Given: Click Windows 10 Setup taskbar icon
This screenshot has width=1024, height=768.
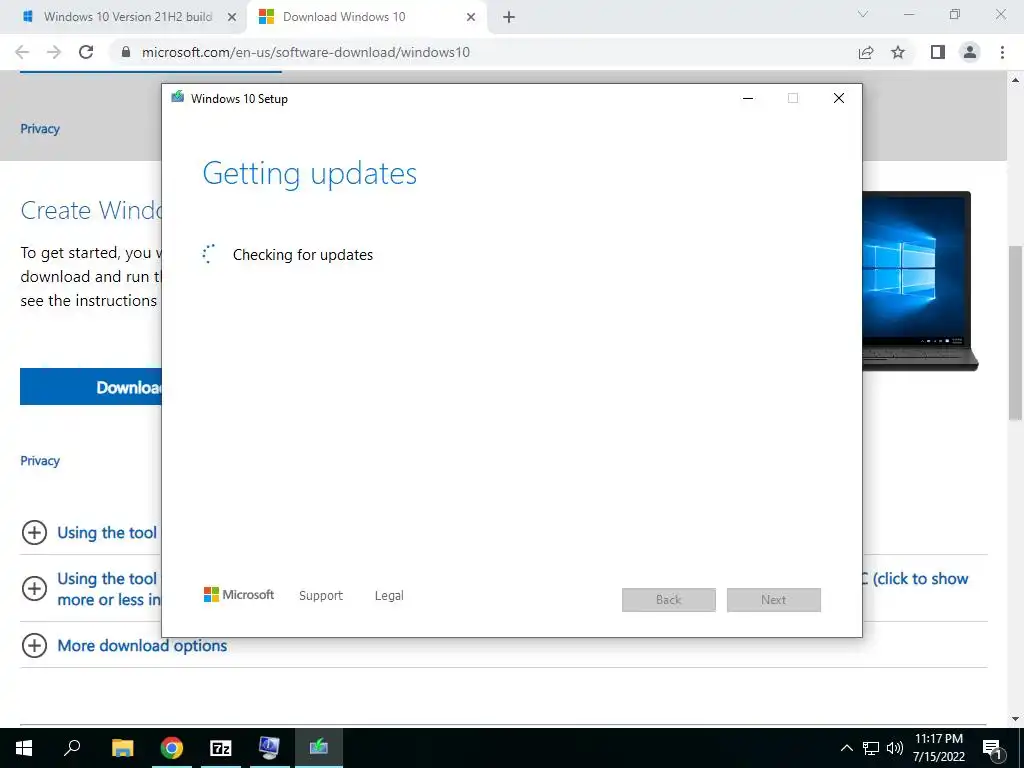Looking at the screenshot, I should (x=319, y=748).
